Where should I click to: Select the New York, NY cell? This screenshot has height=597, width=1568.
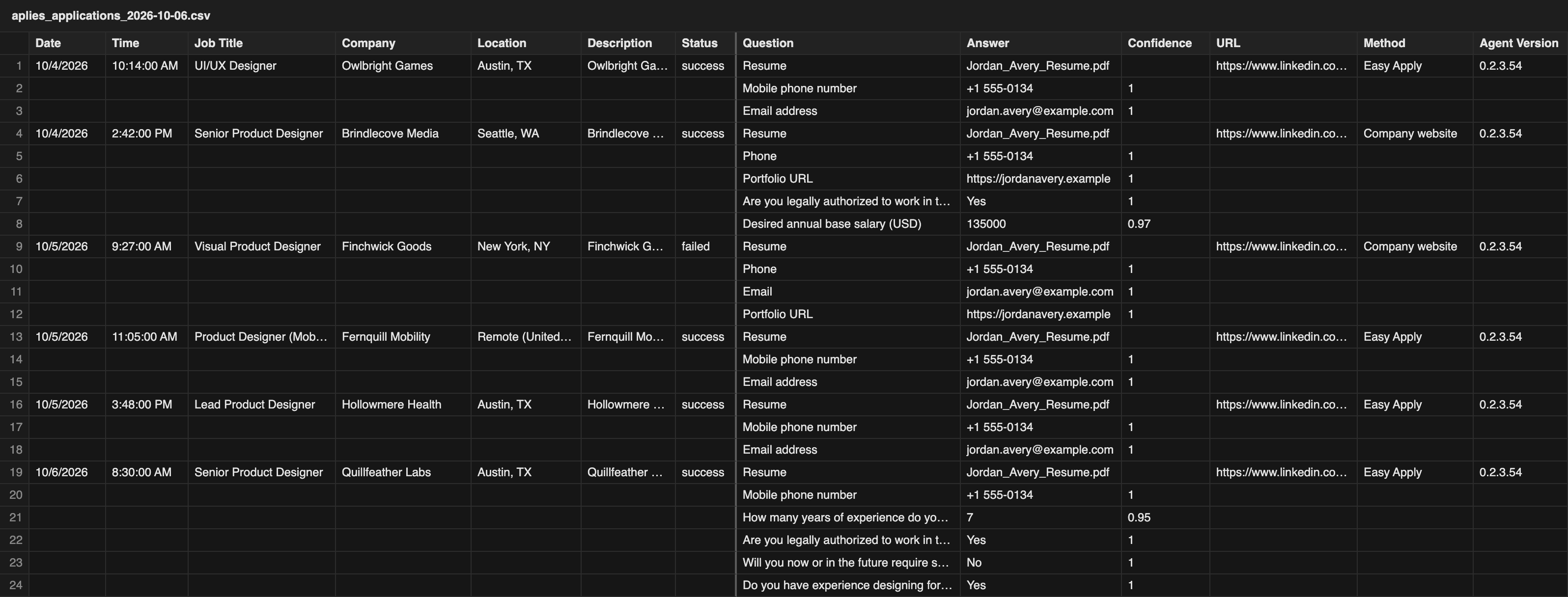click(x=526, y=246)
